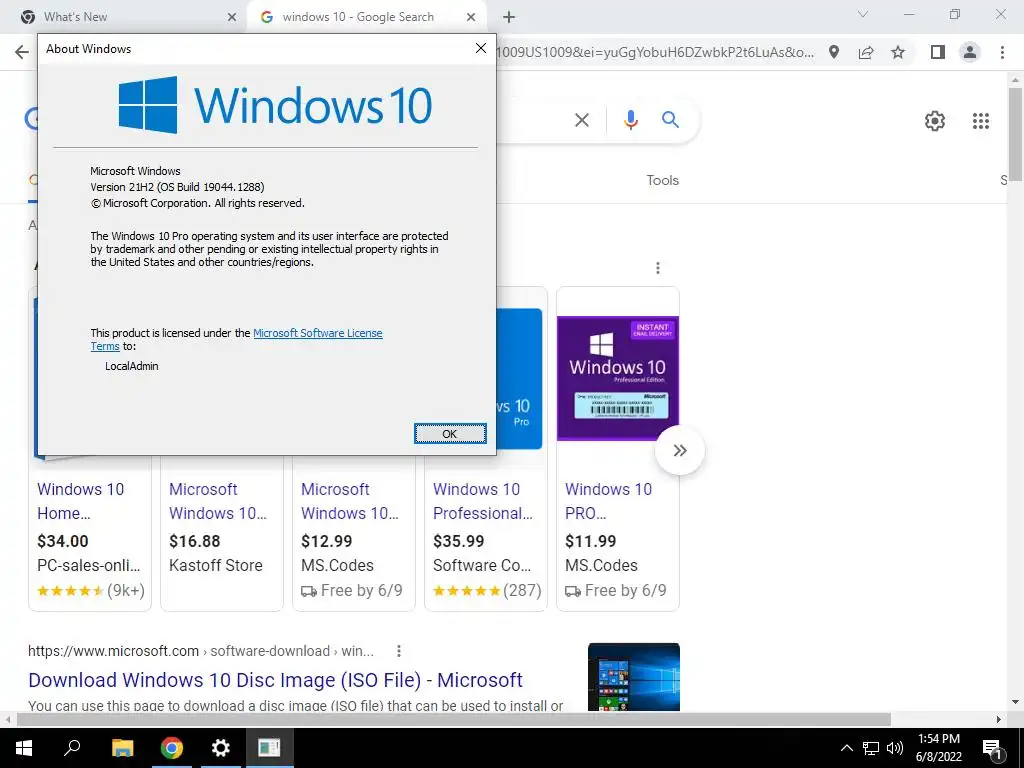Click the vertical page scrollbar thumb
Screen dimensions: 1024x768
1015,134
